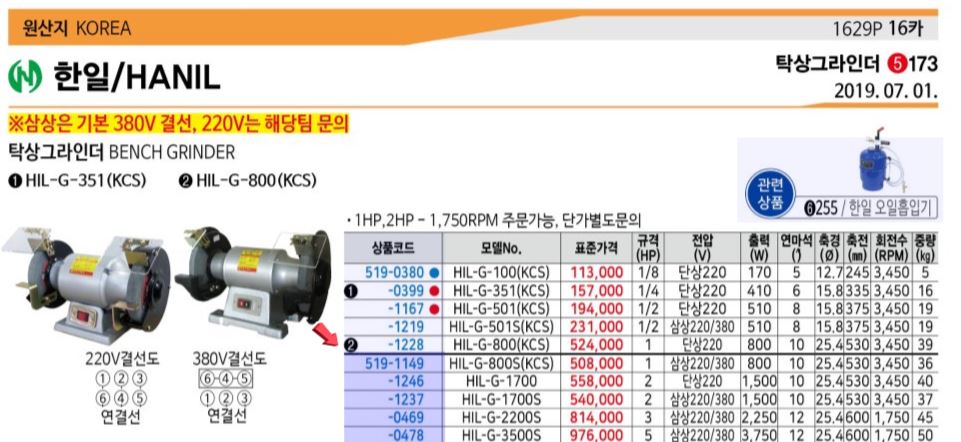Click the 전압(V) column header
961x442 pixels.
coord(701,248)
